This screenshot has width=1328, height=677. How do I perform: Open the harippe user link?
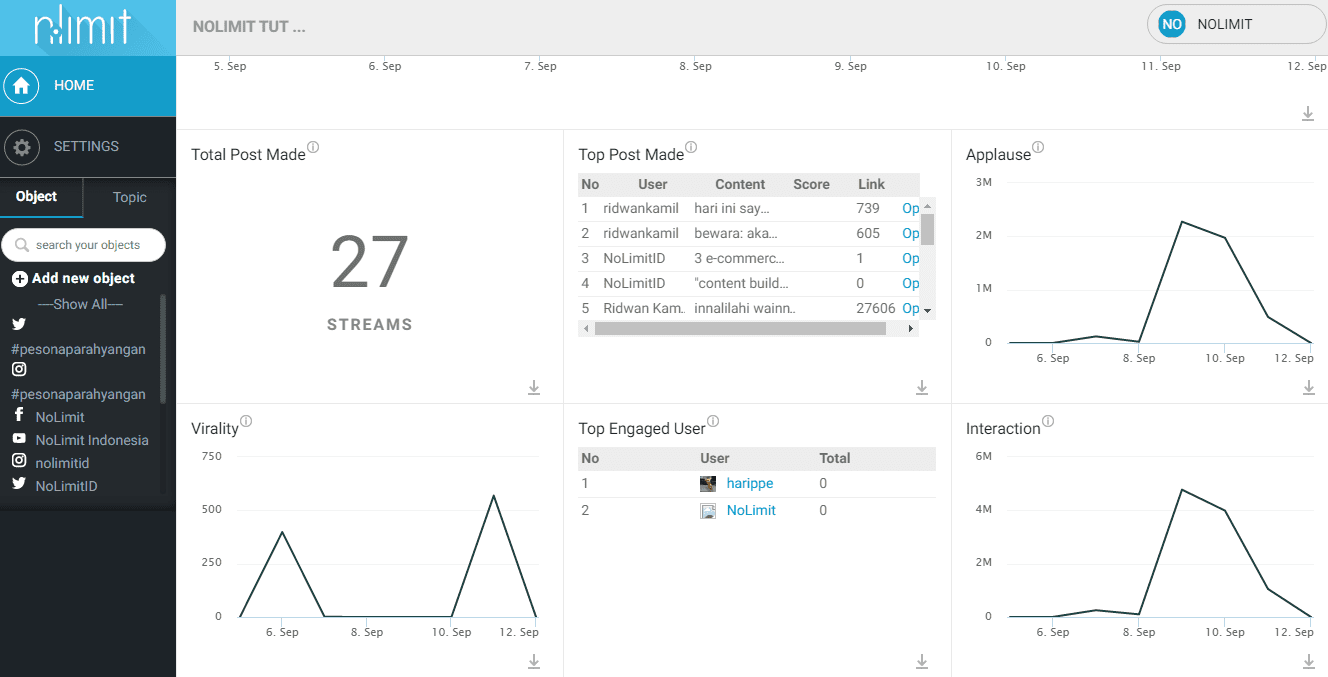pos(750,484)
